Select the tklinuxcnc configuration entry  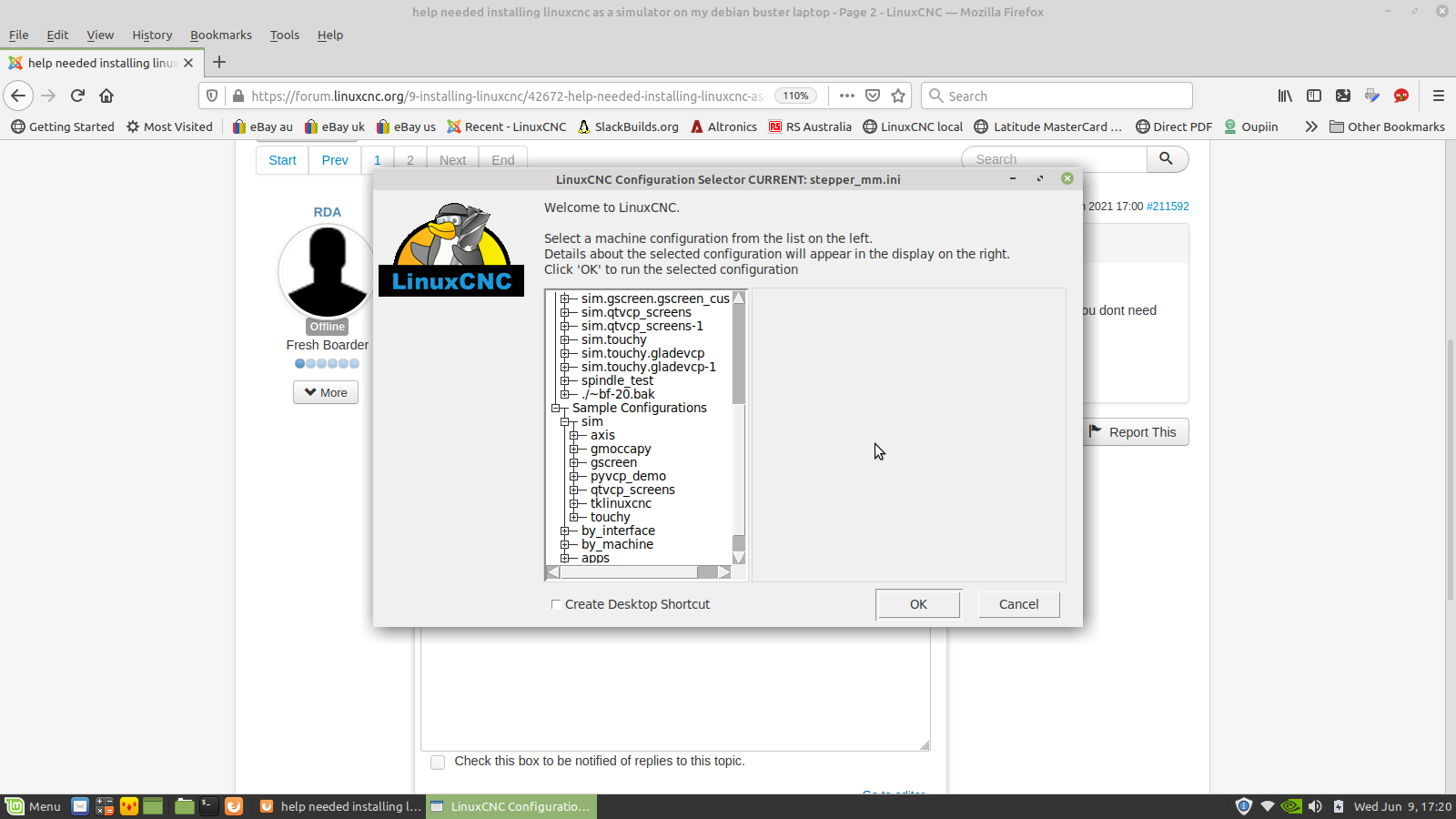[621, 503]
